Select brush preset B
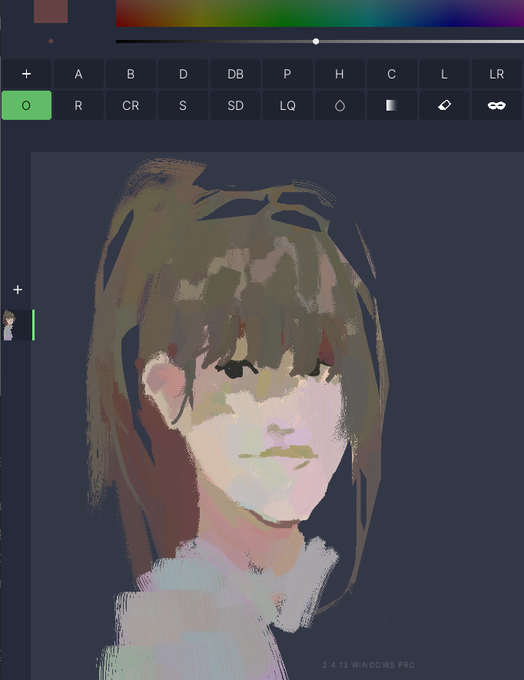Viewport: 524px width, 680px height. click(131, 74)
